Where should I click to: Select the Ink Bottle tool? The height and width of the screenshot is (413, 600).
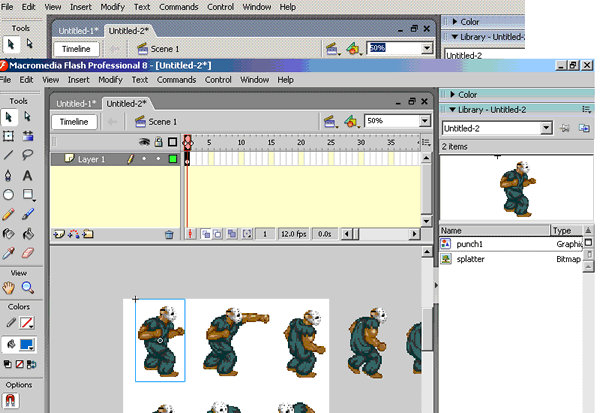point(8,233)
